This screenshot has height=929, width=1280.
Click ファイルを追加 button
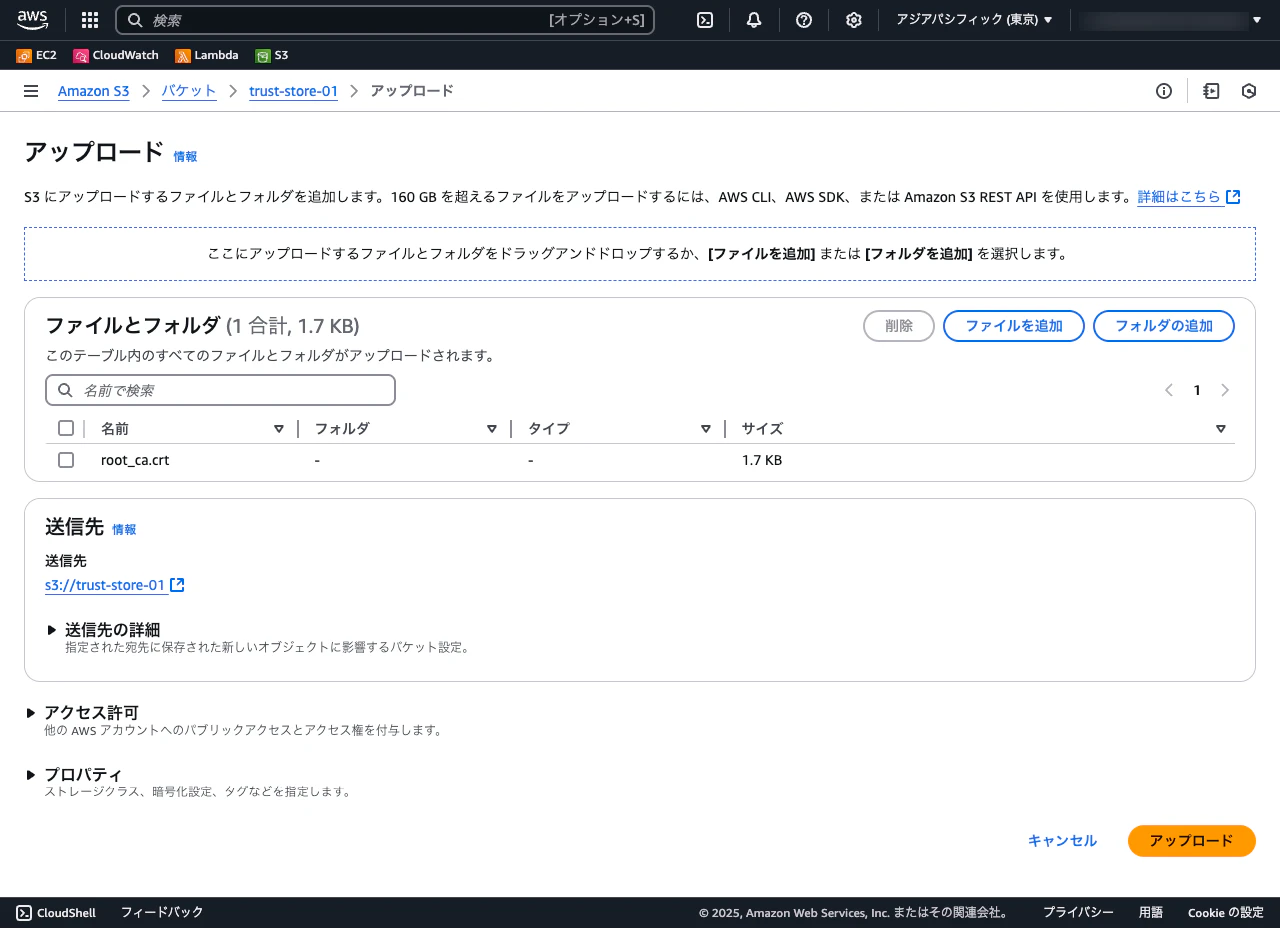click(1014, 326)
